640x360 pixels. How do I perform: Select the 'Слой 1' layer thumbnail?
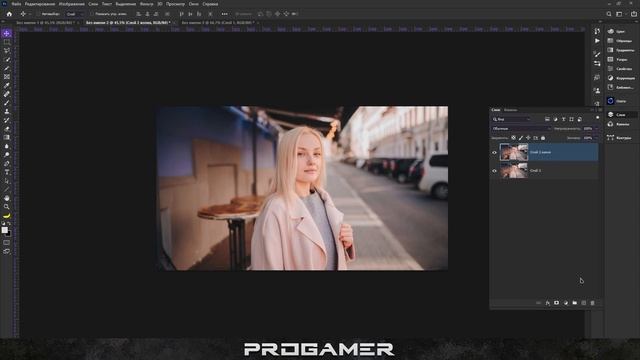(514, 171)
